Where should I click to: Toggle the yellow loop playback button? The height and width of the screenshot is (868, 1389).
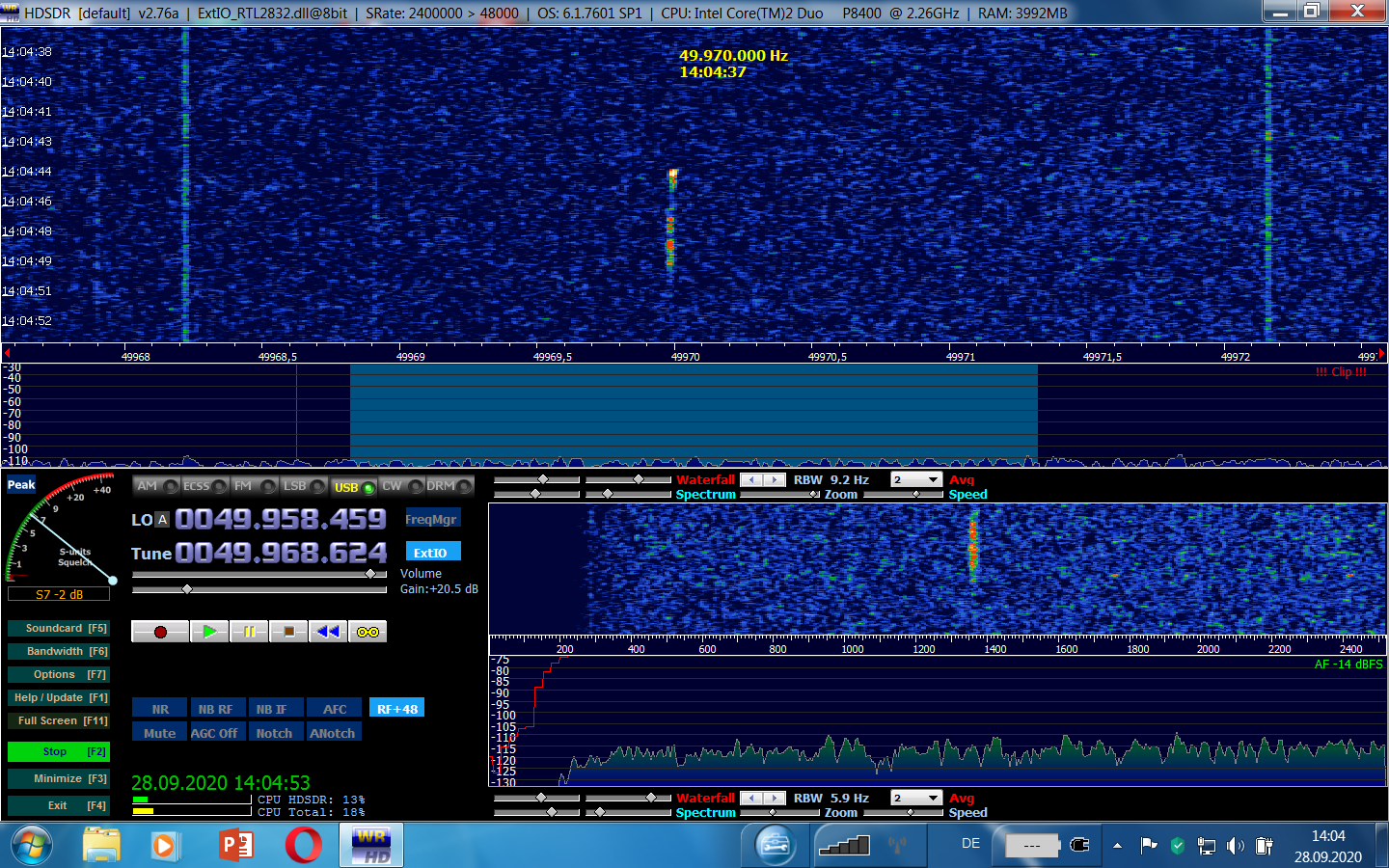pos(368,632)
